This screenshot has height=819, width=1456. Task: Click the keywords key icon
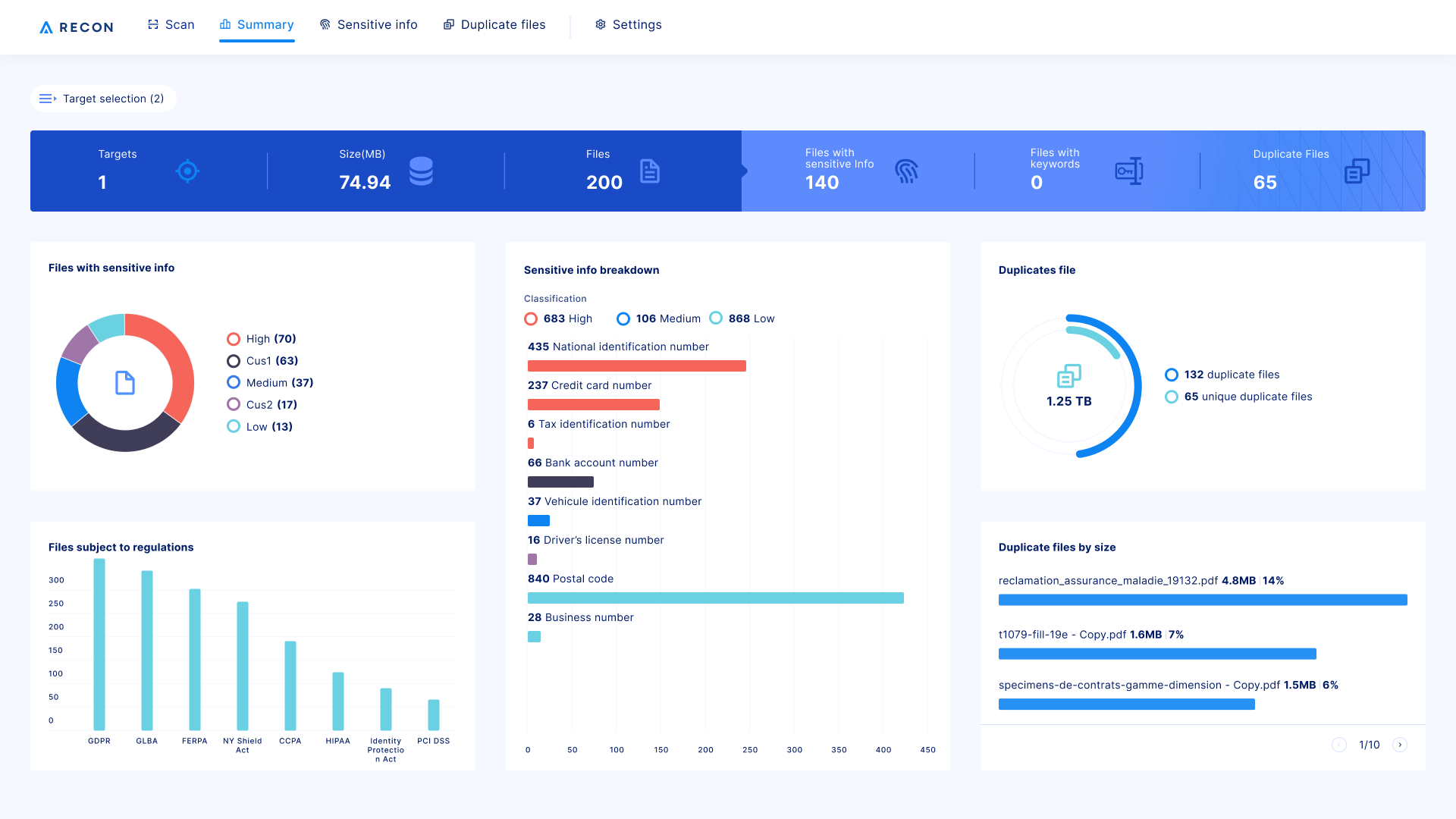[x=1128, y=171]
